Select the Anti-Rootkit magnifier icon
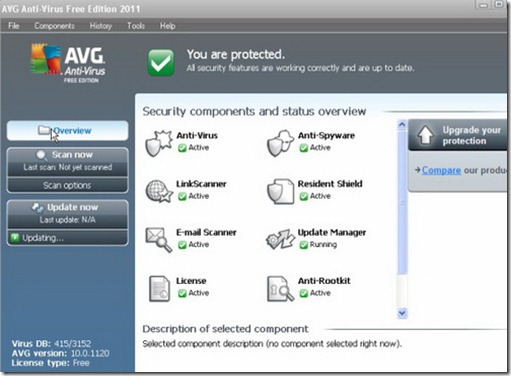The image size is (511, 376). pyautogui.click(x=280, y=288)
